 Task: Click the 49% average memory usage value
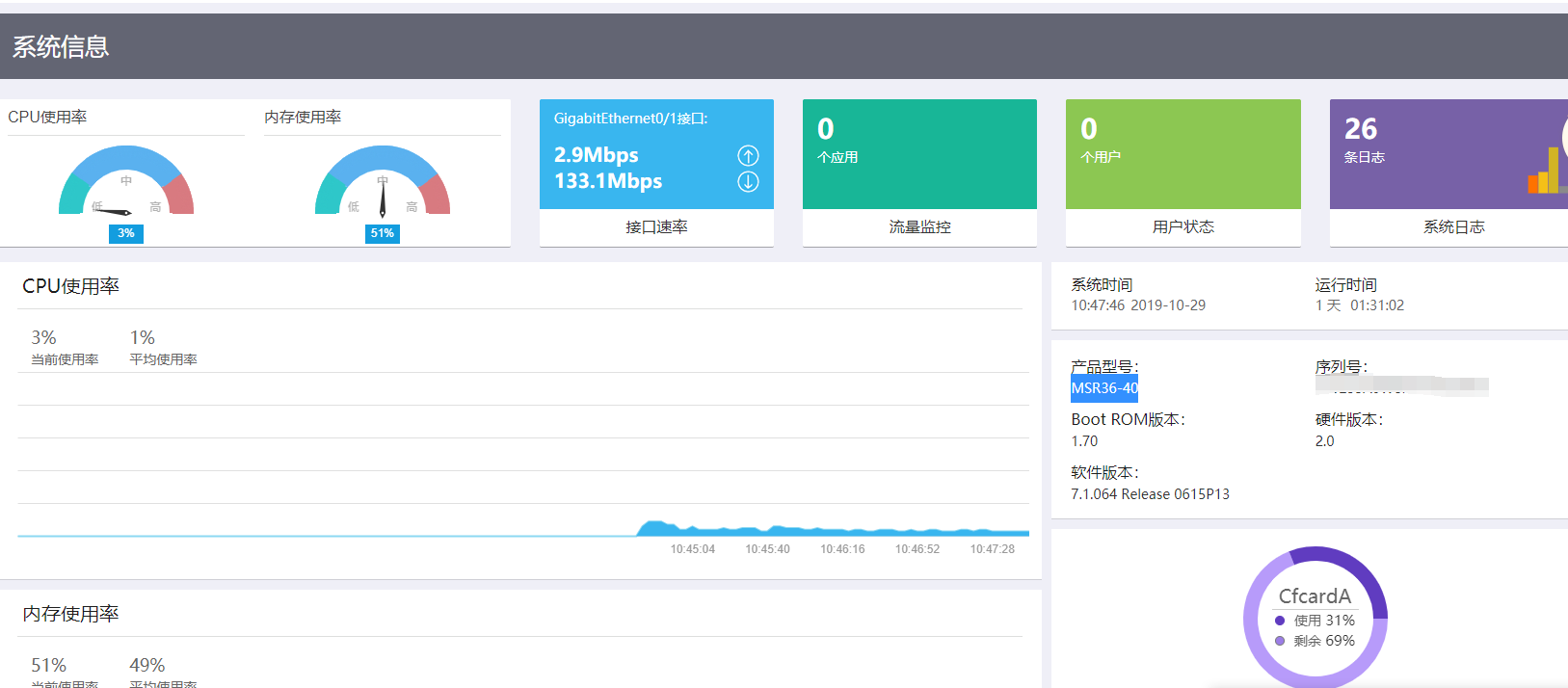pyautogui.click(x=146, y=665)
